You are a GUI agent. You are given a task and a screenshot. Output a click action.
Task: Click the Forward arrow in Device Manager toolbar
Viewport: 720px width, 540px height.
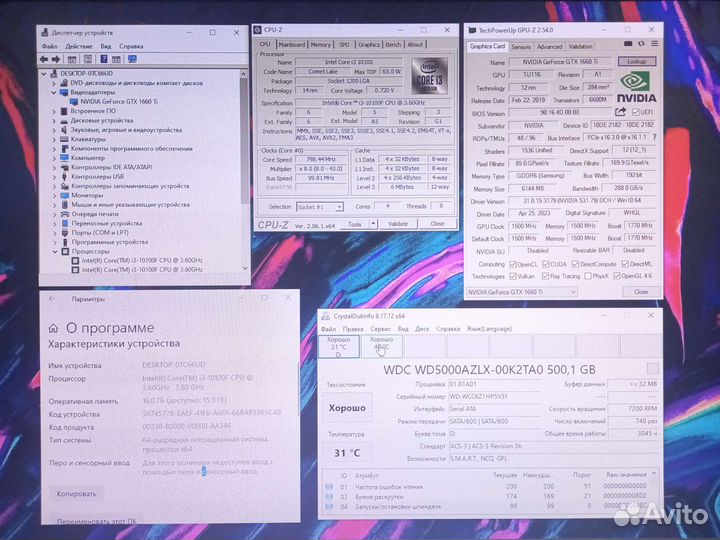(56, 59)
